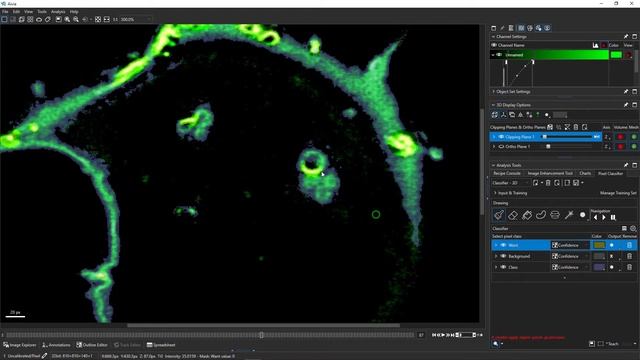
Task: Change the Unnamed channel green color swatch
Action: 616,55
